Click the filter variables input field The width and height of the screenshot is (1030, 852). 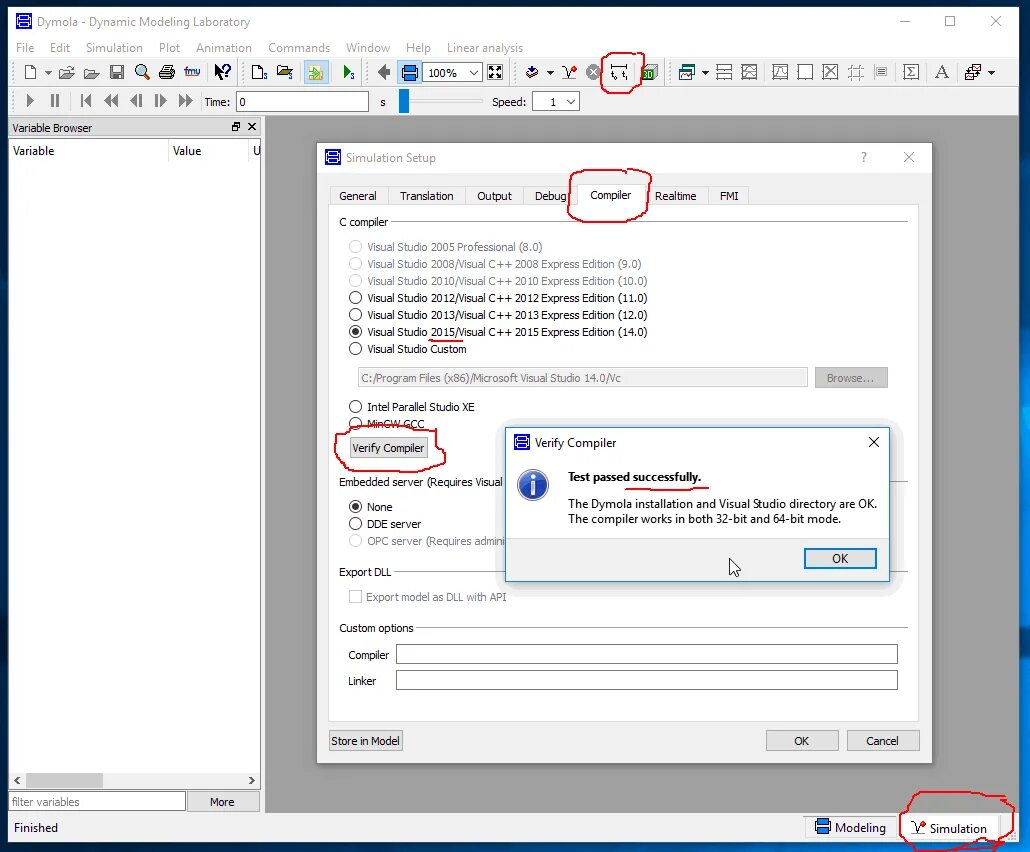coord(97,801)
